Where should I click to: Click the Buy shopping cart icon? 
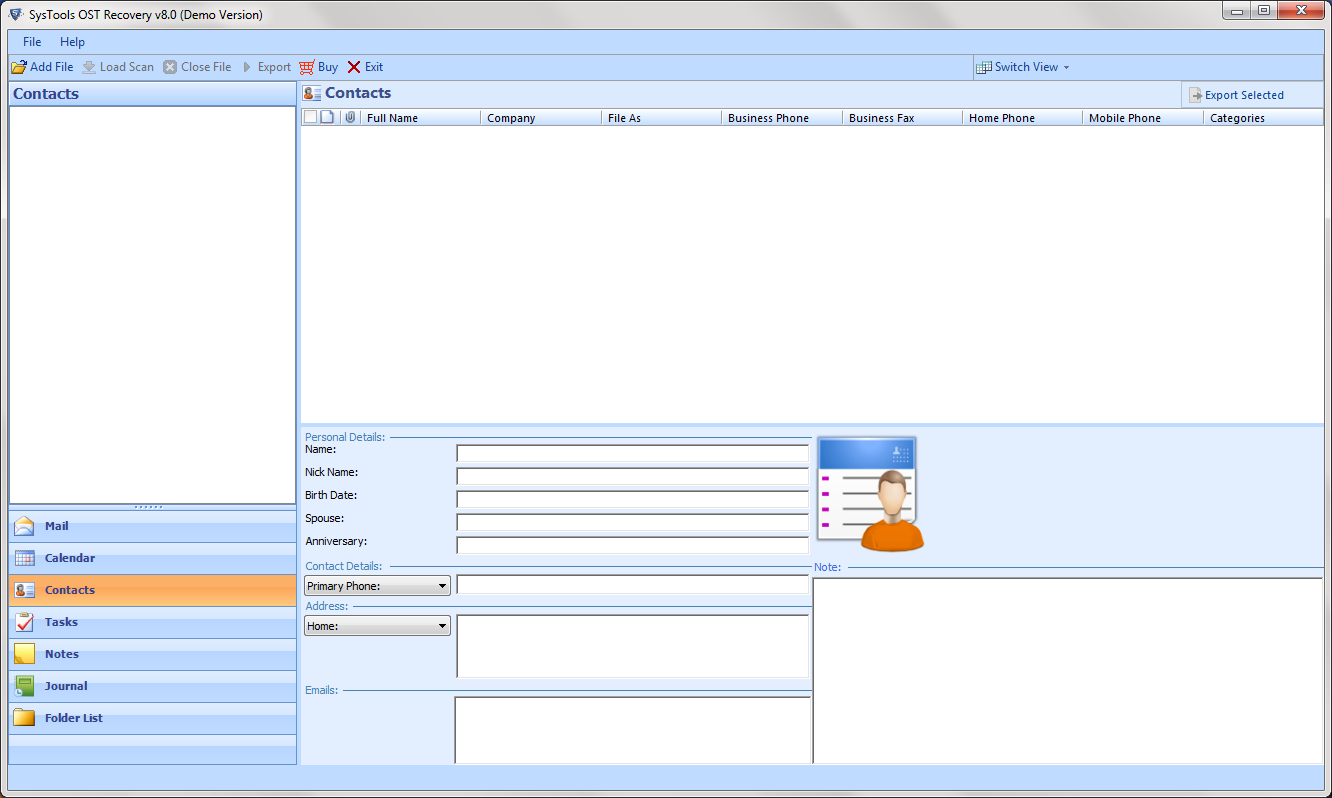point(307,67)
